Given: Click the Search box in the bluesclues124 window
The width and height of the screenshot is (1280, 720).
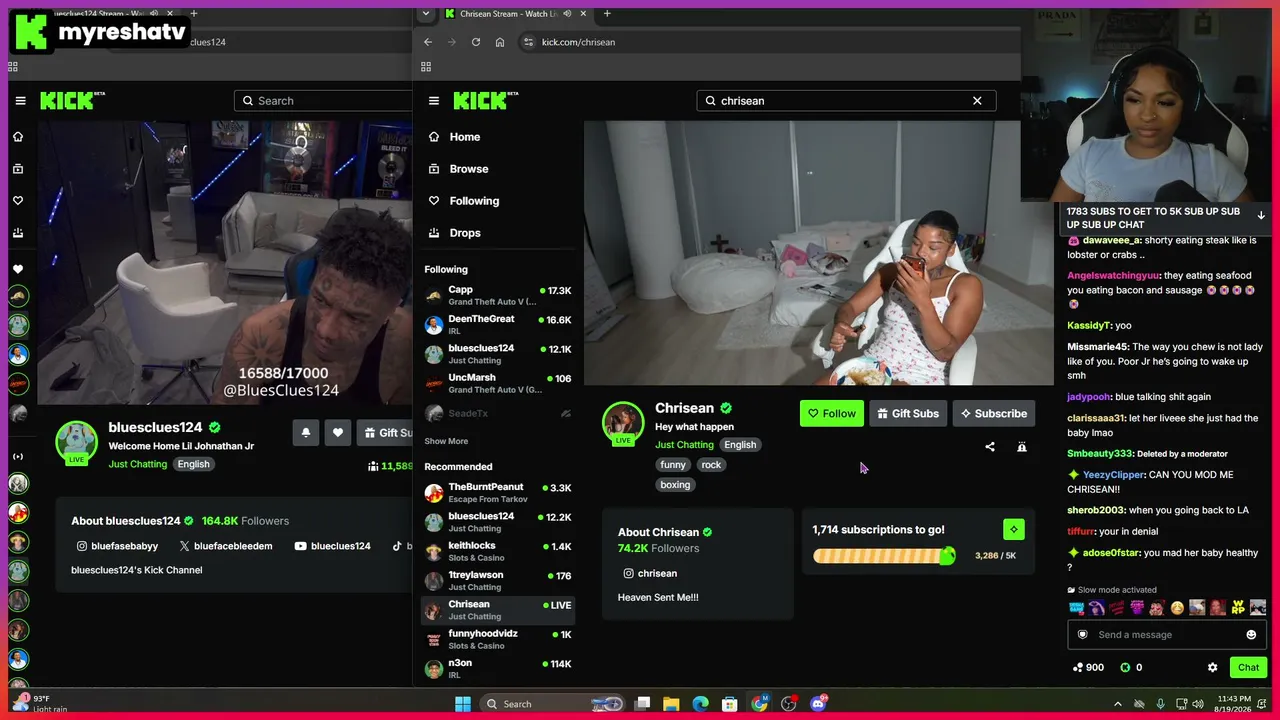Looking at the screenshot, I should 324,100.
